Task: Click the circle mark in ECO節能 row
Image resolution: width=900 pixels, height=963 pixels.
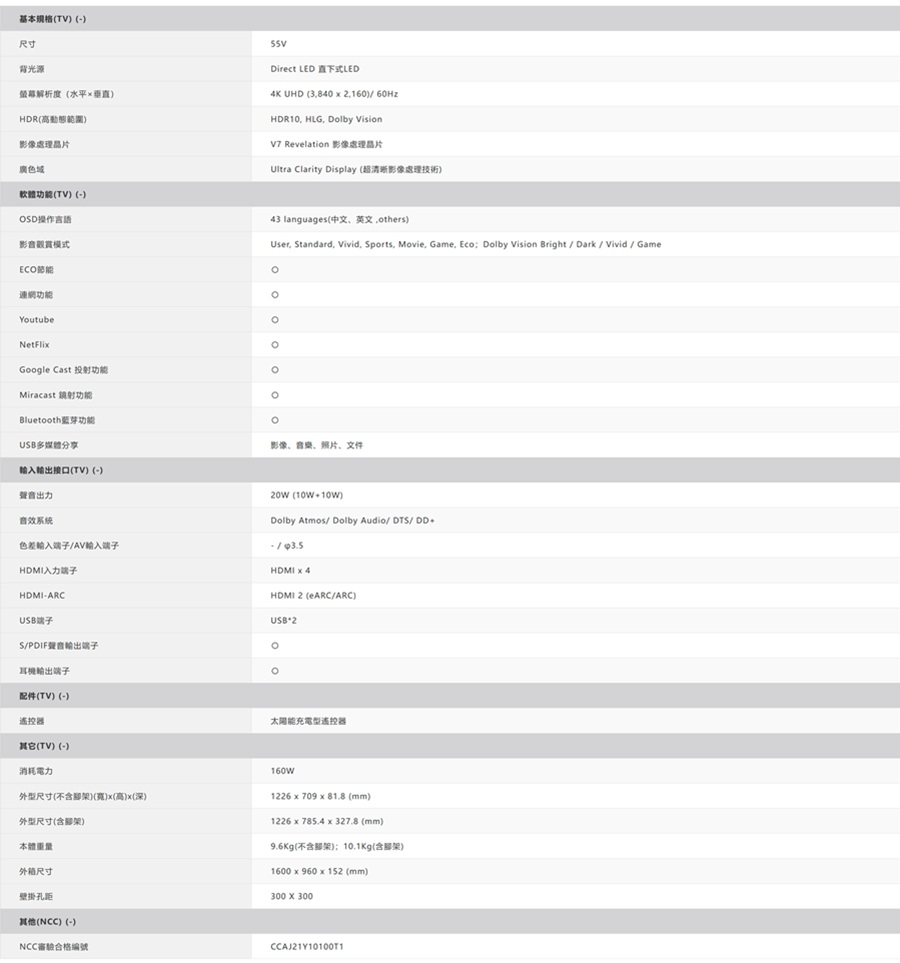Action: [x=275, y=270]
